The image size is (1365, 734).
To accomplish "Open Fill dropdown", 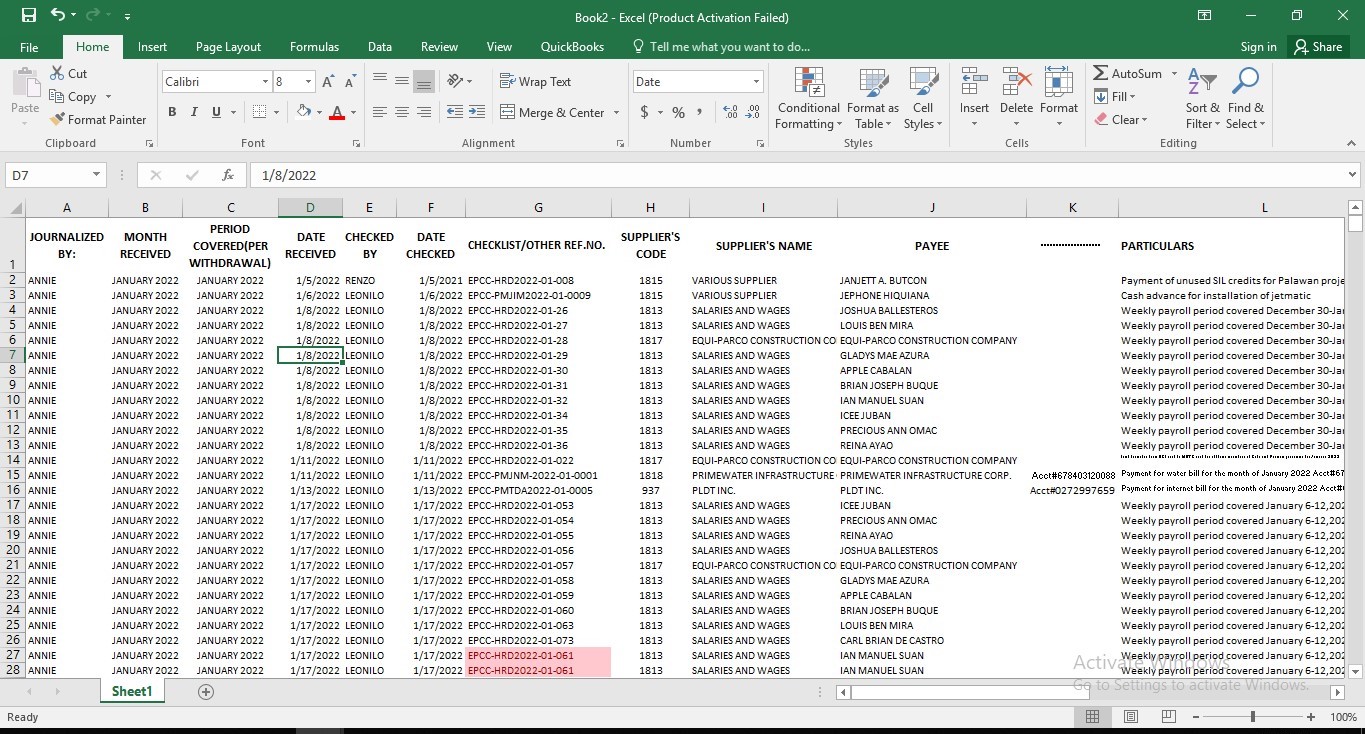I will tap(1114, 97).
